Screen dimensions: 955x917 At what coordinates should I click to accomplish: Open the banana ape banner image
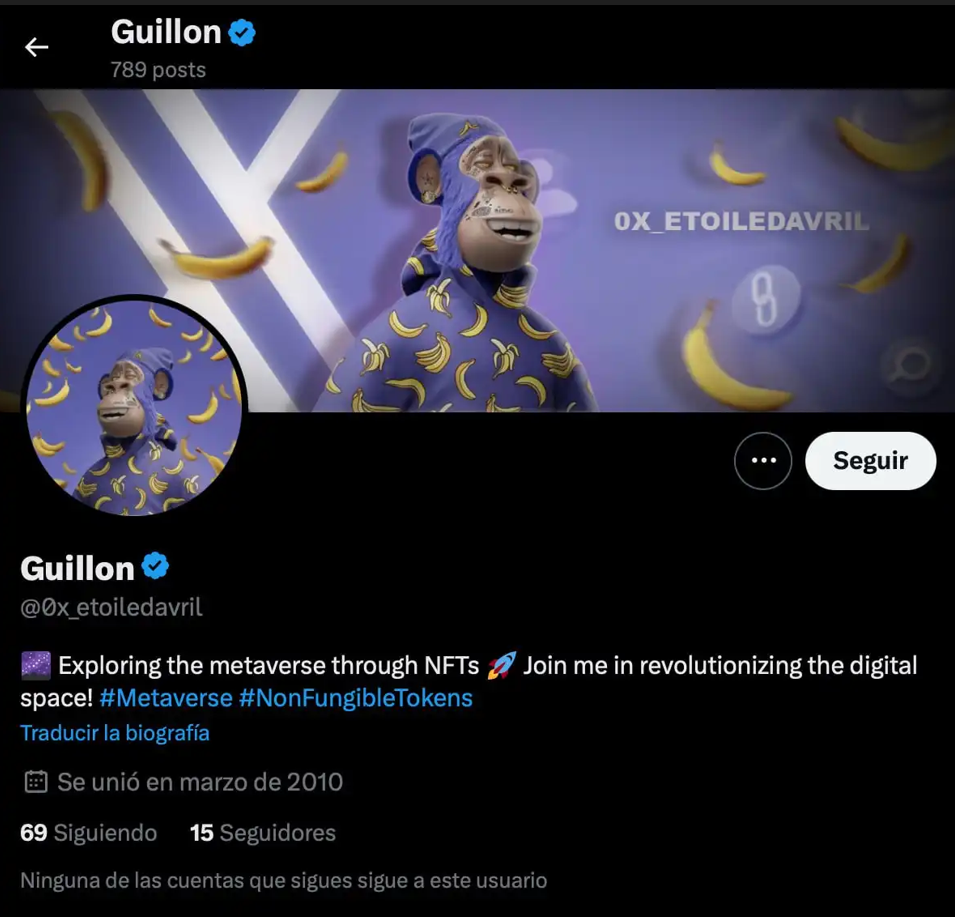[478, 250]
